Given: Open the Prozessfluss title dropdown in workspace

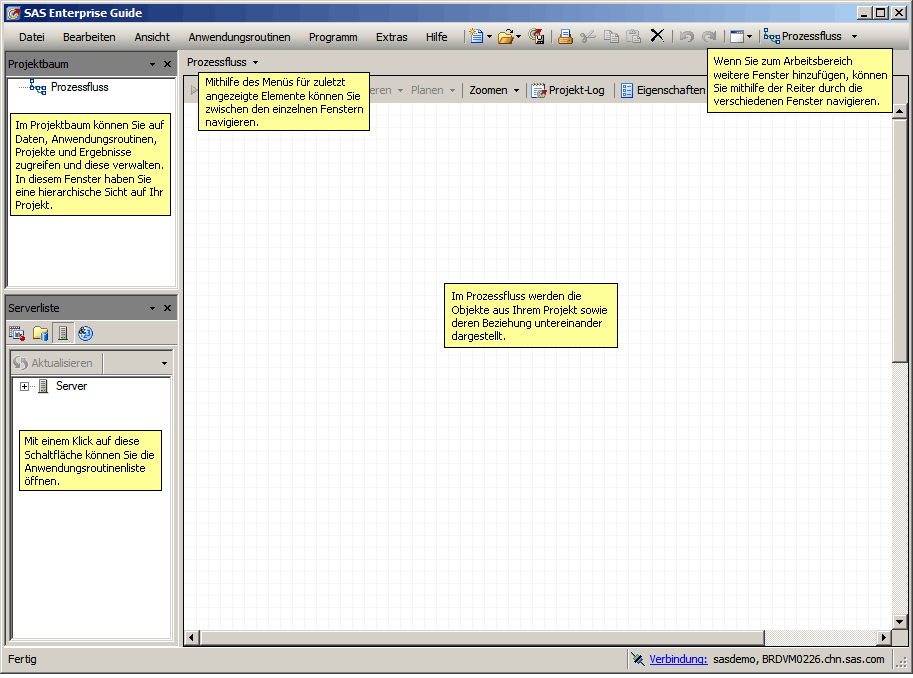Looking at the screenshot, I should [x=256, y=62].
